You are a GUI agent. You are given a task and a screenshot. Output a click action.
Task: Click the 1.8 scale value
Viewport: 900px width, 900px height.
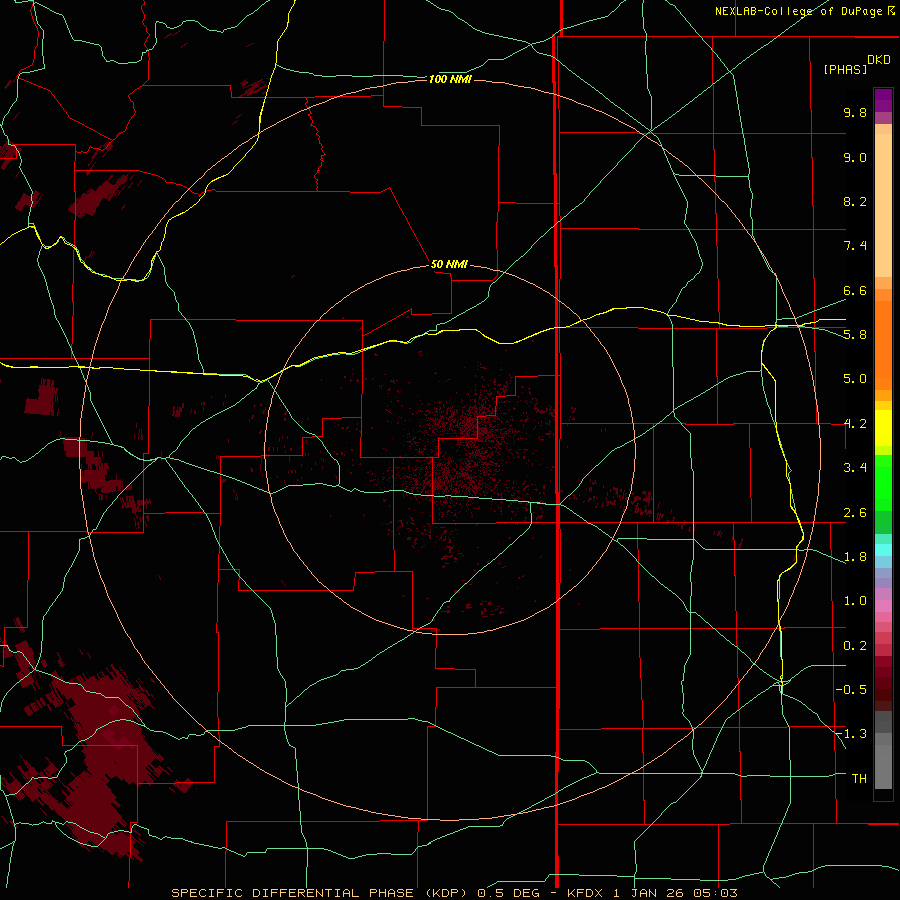855,557
